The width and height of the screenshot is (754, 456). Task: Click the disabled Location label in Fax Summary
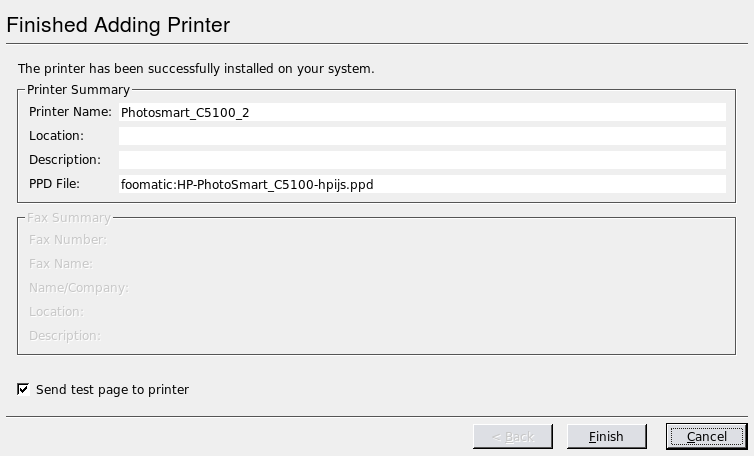(x=56, y=312)
